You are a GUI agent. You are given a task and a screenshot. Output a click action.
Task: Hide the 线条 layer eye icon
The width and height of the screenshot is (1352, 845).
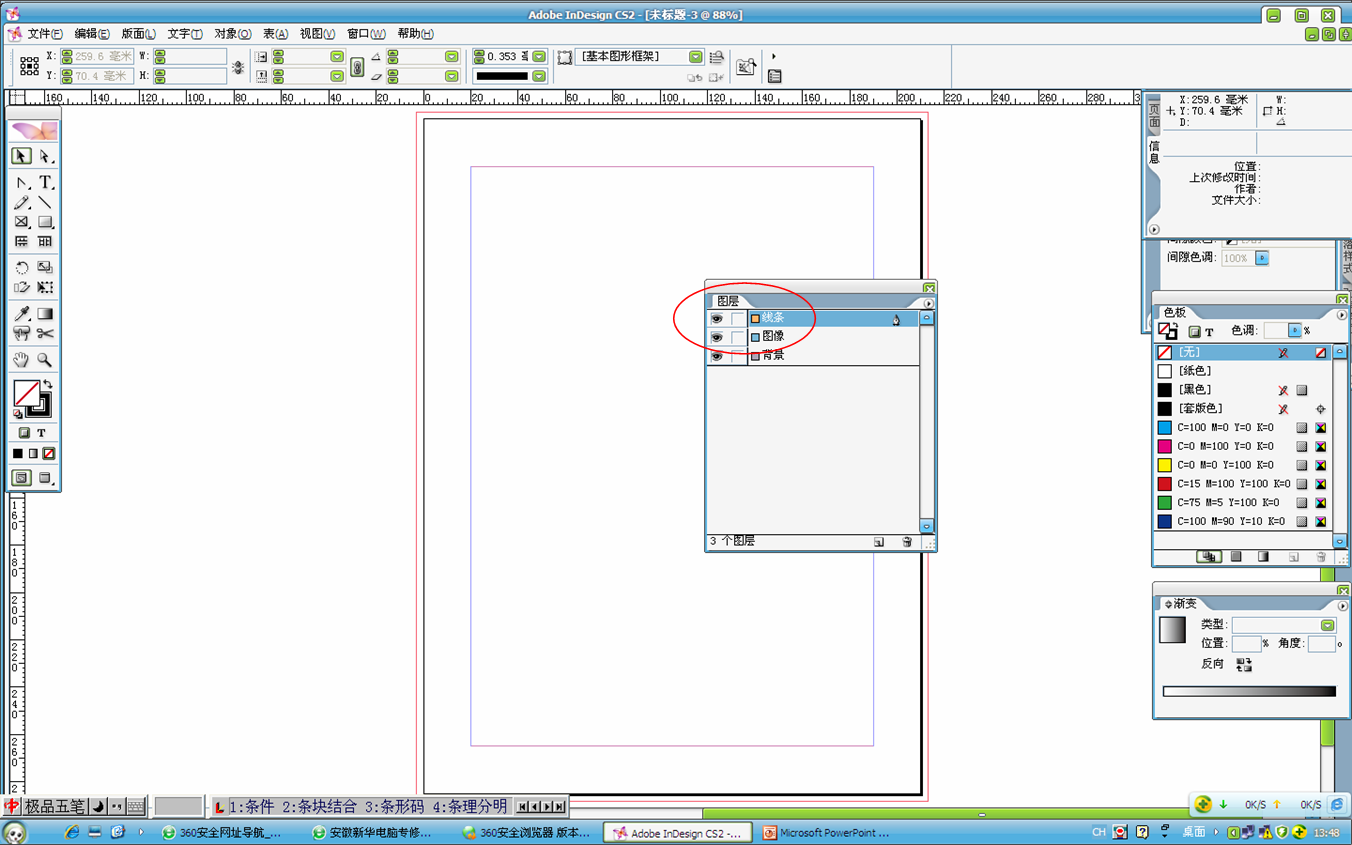pyautogui.click(x=717, y=319)
